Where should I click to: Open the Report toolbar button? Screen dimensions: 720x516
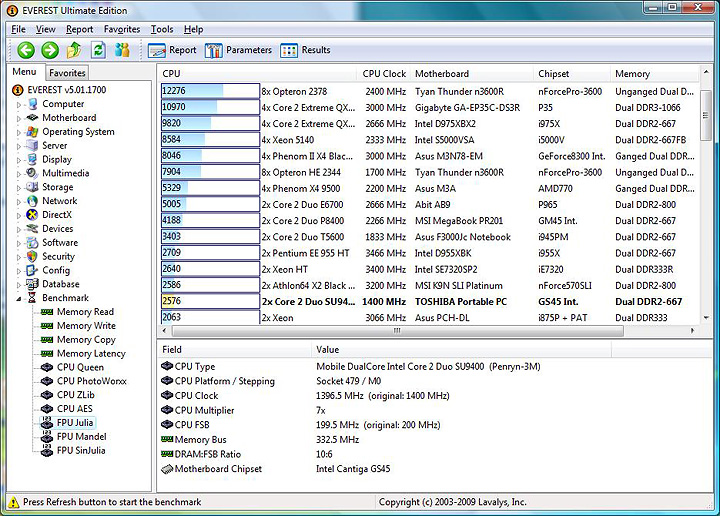pyautogui.click(x=172, y=50)
